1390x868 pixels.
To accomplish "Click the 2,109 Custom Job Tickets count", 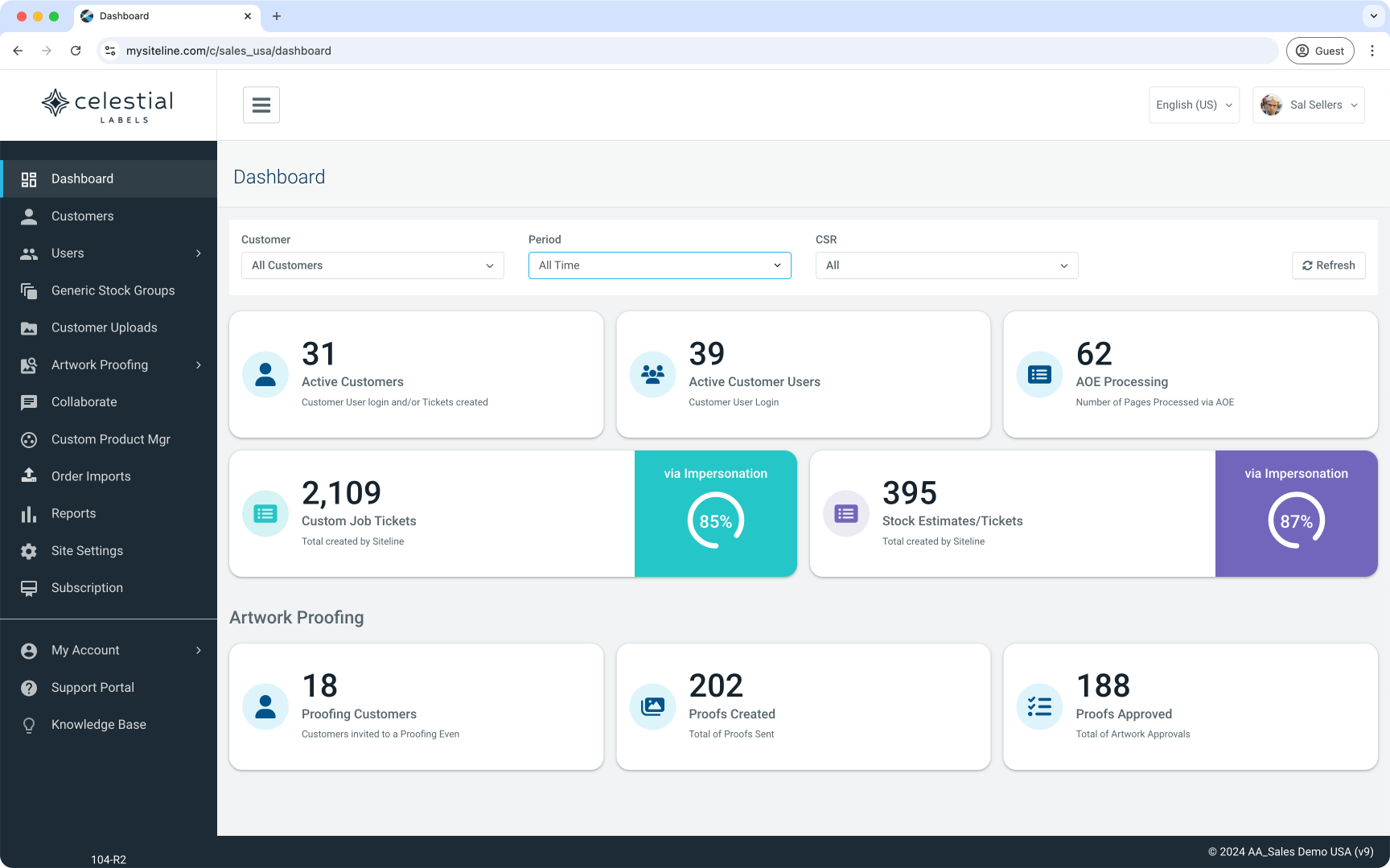I will pos(341,493).
